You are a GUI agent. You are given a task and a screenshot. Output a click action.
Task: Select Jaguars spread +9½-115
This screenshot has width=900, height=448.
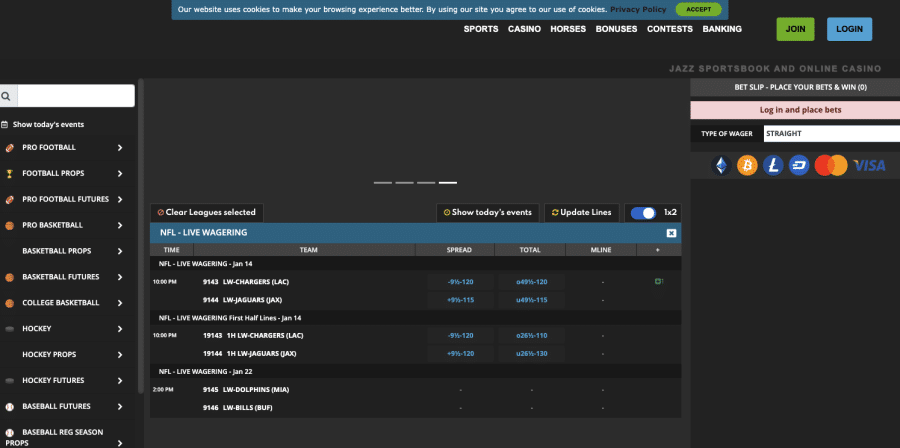[460, 300]
